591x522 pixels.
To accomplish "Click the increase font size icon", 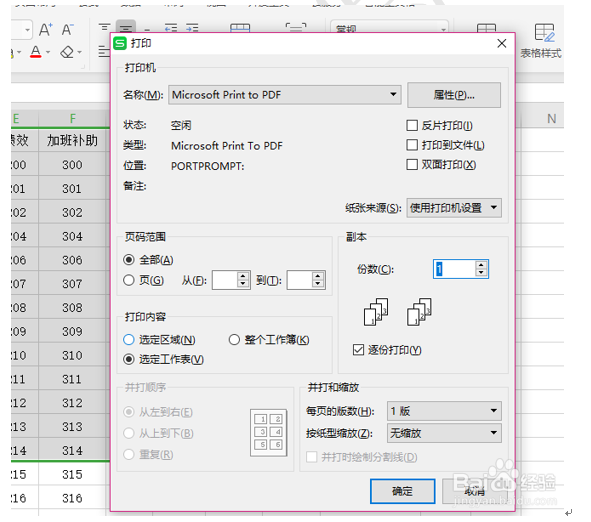I will (x=46, y=29).
